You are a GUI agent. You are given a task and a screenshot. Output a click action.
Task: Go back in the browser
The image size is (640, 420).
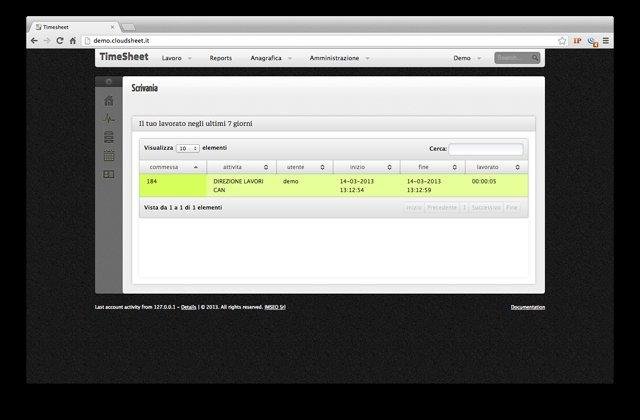34,40
